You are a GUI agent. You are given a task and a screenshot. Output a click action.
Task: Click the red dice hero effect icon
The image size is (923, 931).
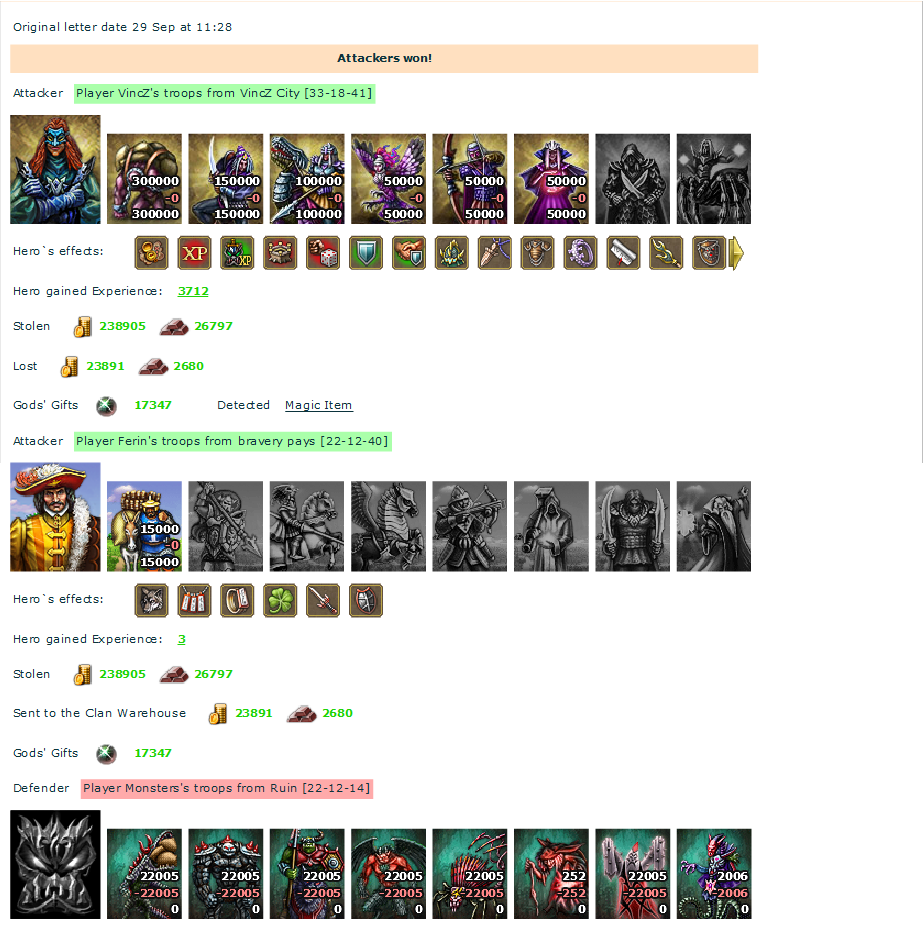[x=323, y=253]
